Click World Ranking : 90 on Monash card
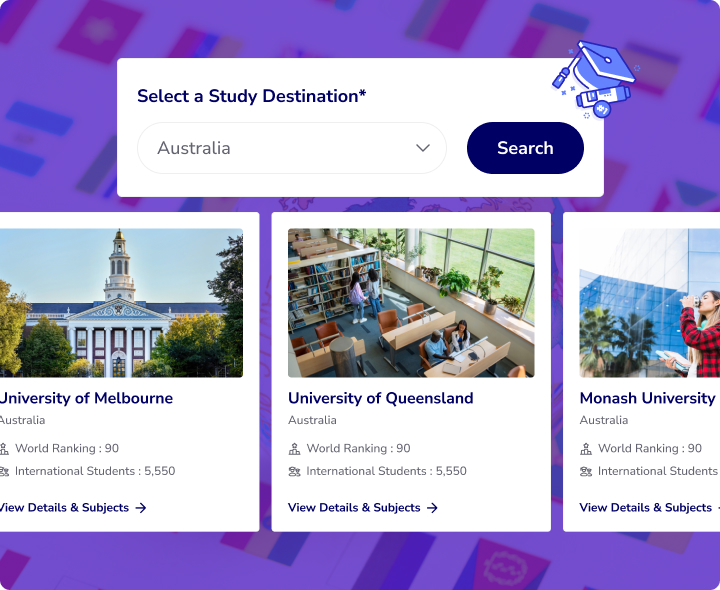The width and height of the screenshot is (720, 590). [x=650, y=449]
